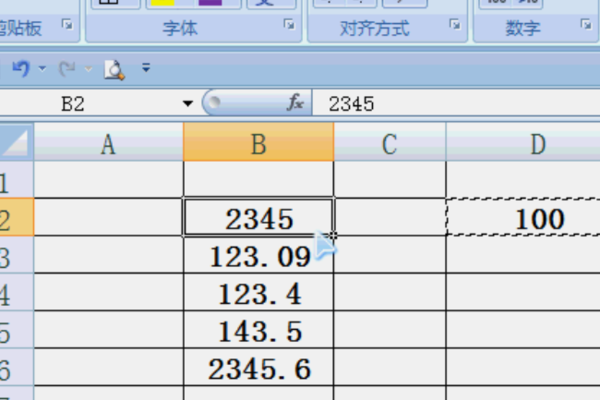Click empty cell C2
The image size is (600, 400).
(390, 217)
